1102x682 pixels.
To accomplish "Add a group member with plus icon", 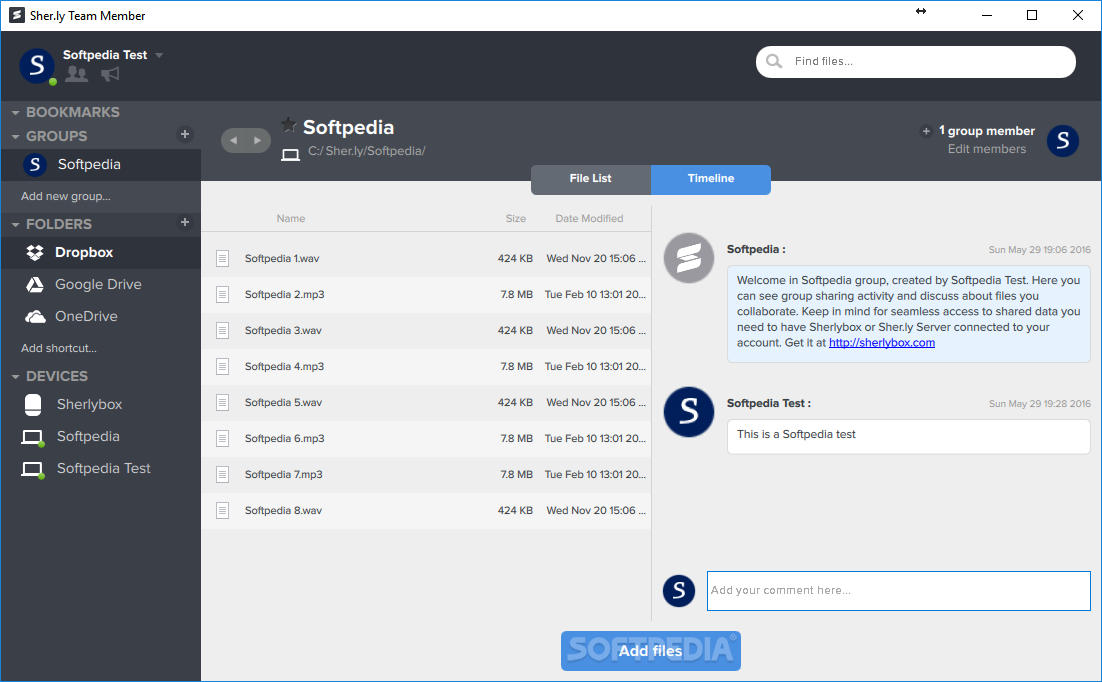I will click(x=926, y=131).
